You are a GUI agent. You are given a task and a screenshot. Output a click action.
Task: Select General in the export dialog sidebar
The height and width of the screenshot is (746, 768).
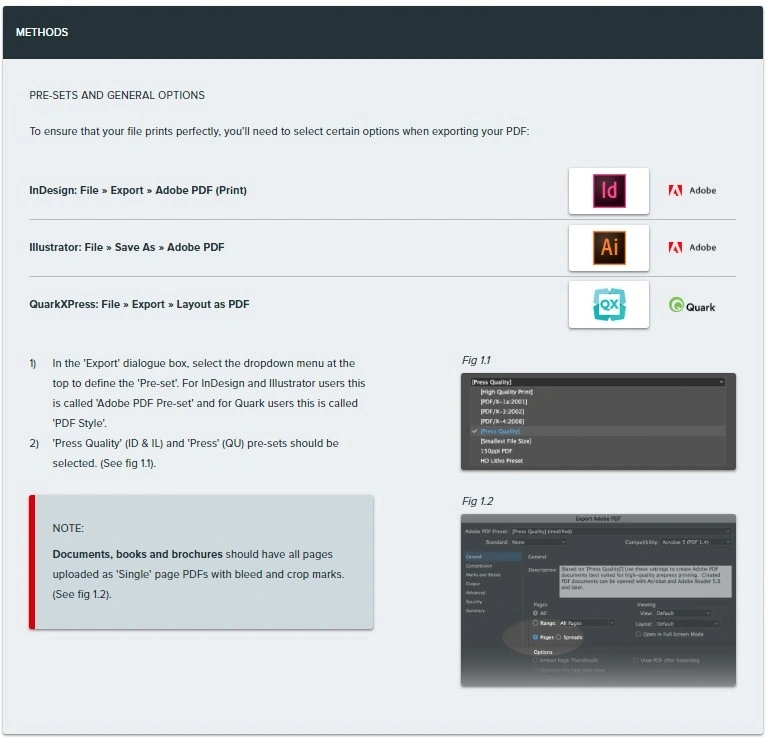point(492,557)
